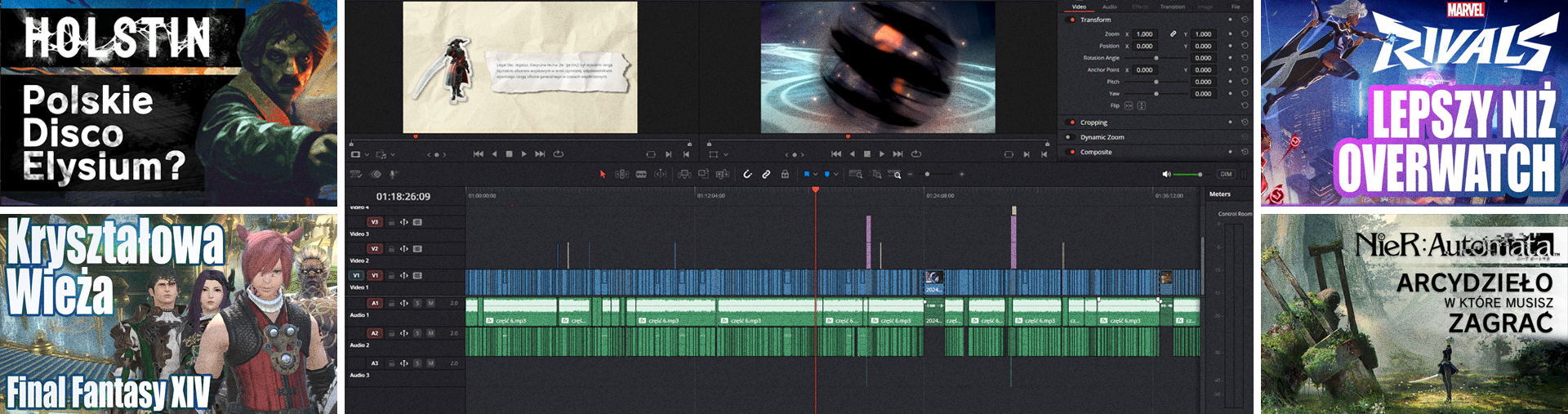Disable the Composite section toggle
This screenshot has width=1568, height=414.
point(1071,152)
